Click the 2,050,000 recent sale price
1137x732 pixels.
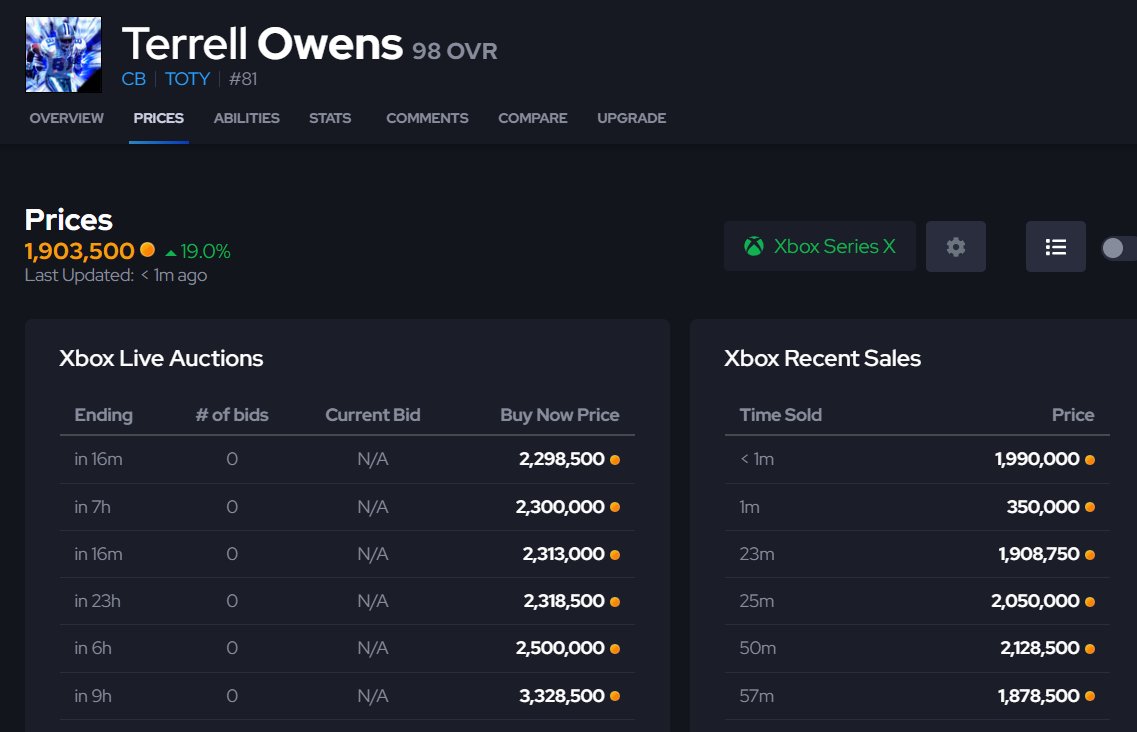pyautogui.click(x=1035, y=601)
